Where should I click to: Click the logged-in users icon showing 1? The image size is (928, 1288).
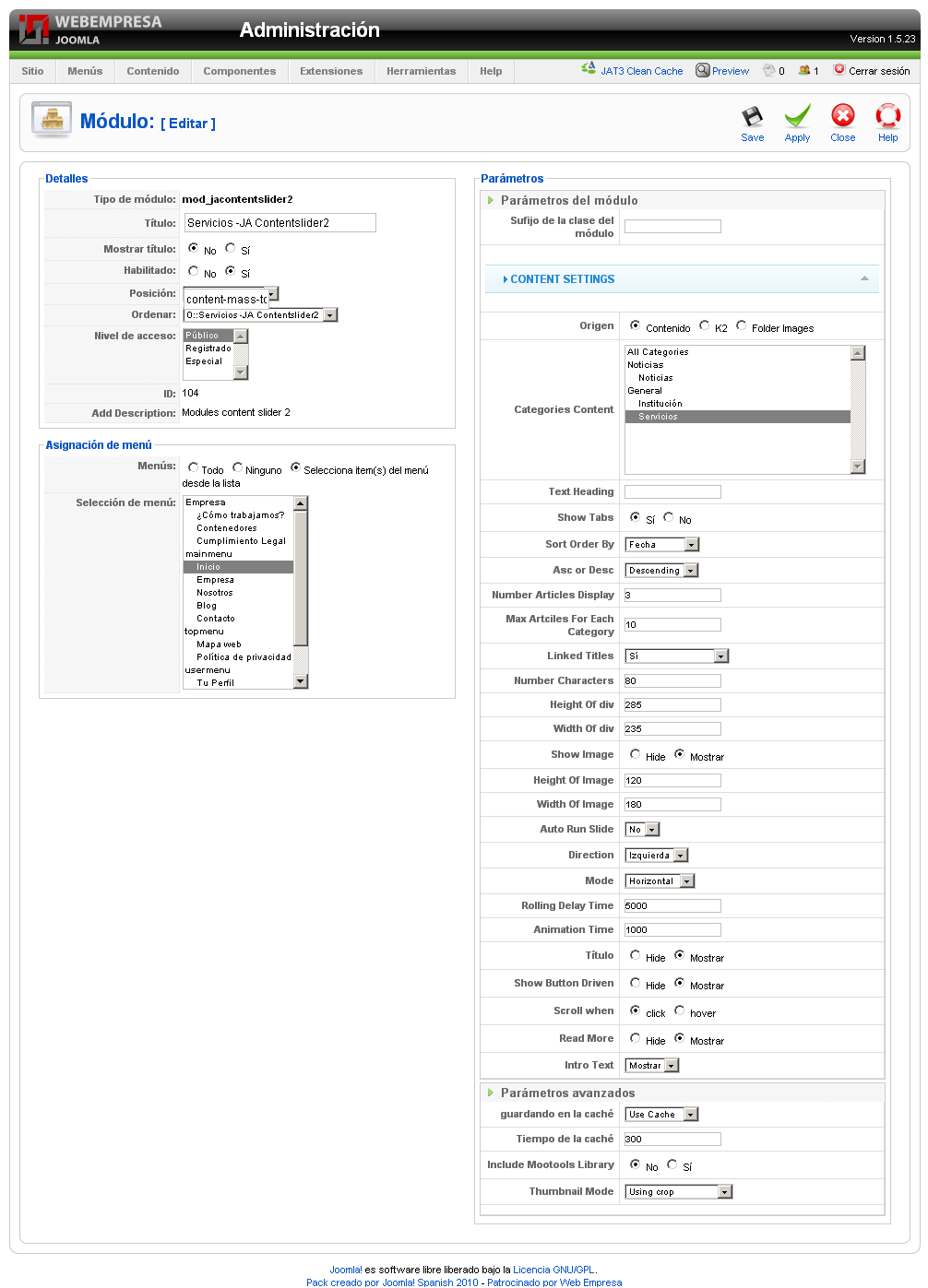pos(804,70)
